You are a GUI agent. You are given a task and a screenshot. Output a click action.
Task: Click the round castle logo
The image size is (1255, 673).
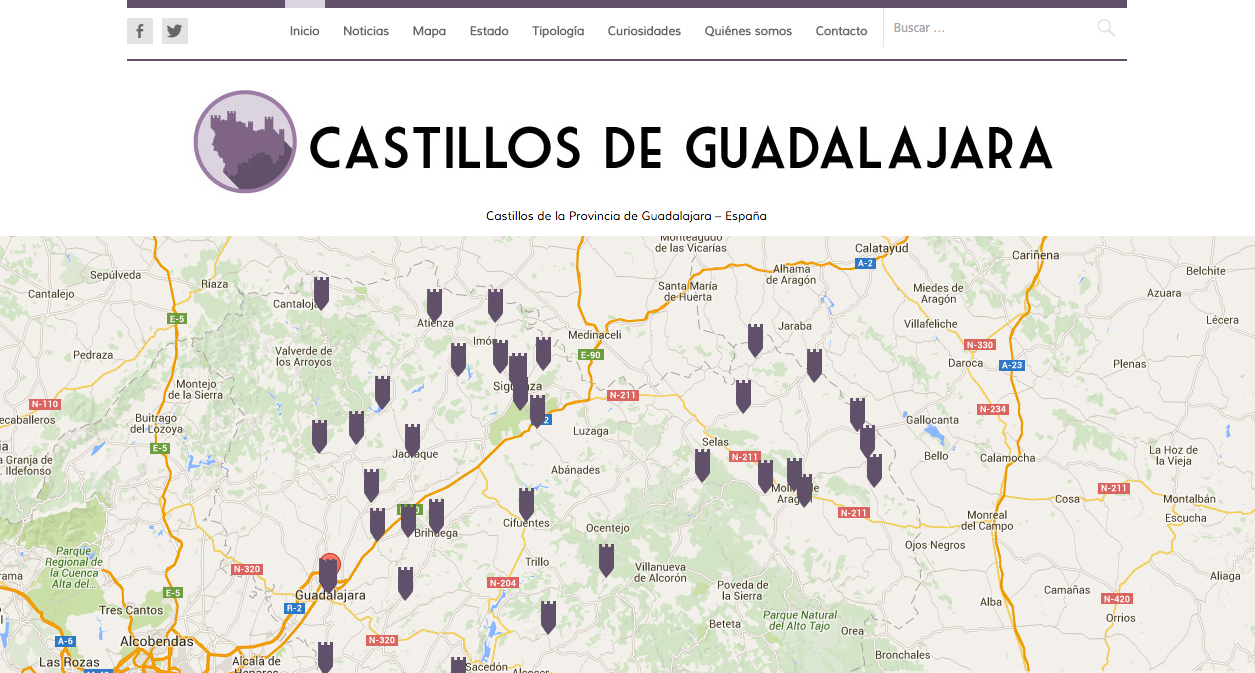(x=245, y=141)
